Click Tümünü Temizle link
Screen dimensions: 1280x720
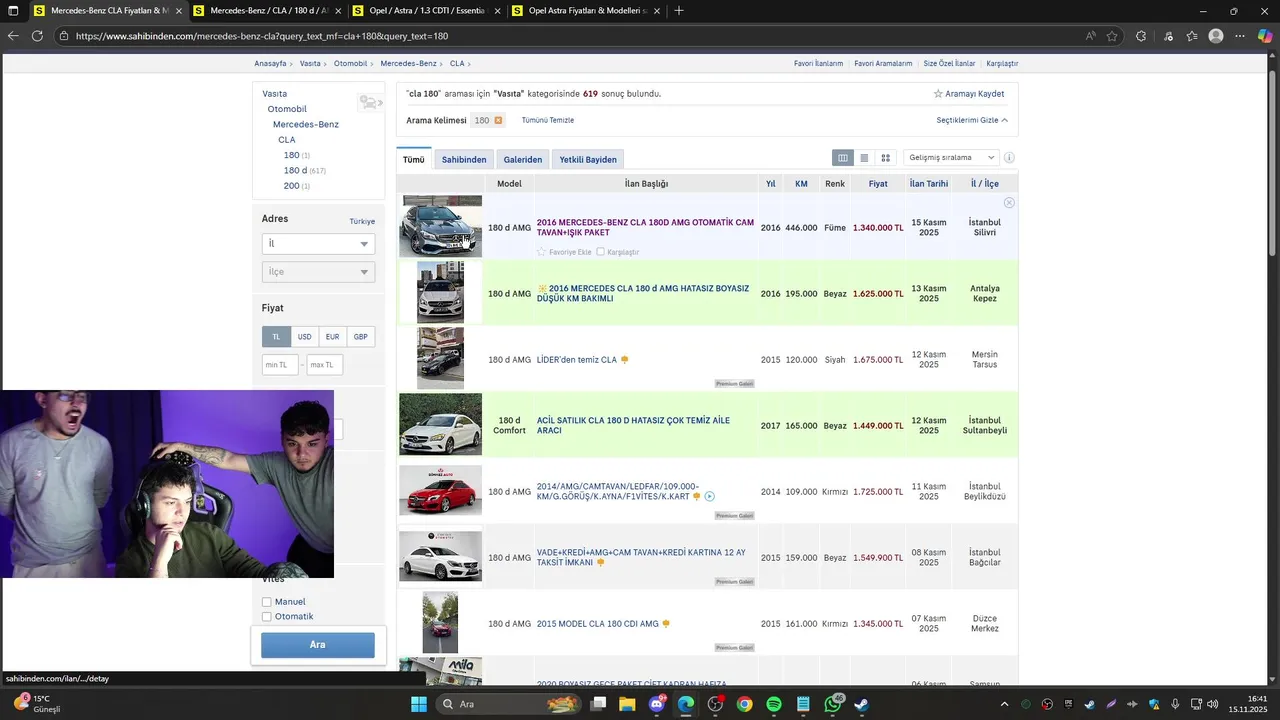click(x=548, y=120)
